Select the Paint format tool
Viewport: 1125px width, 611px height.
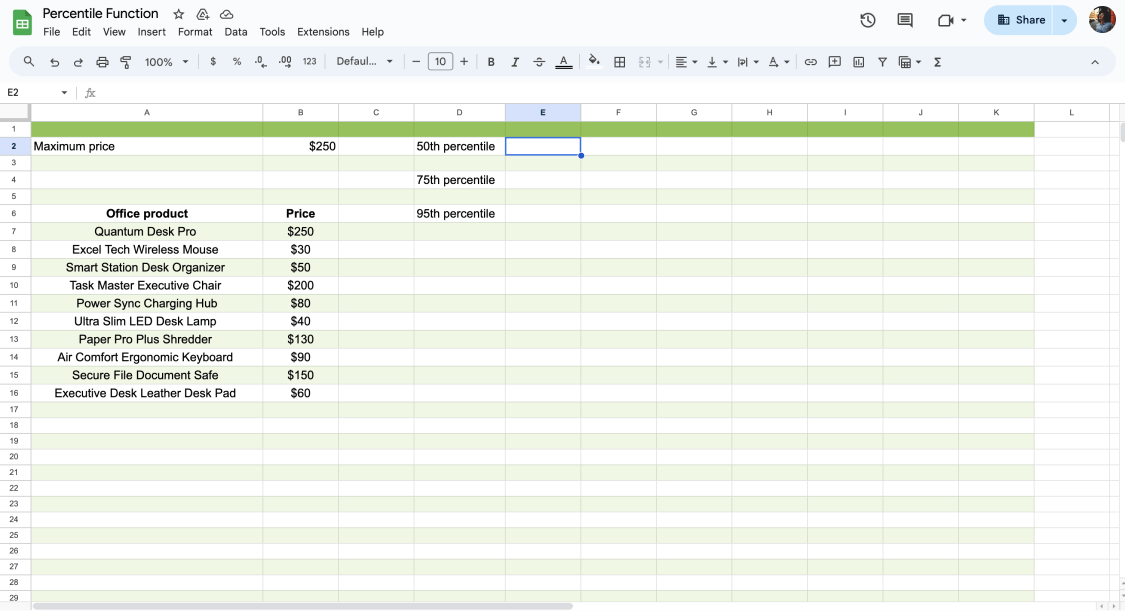point(125,61)
